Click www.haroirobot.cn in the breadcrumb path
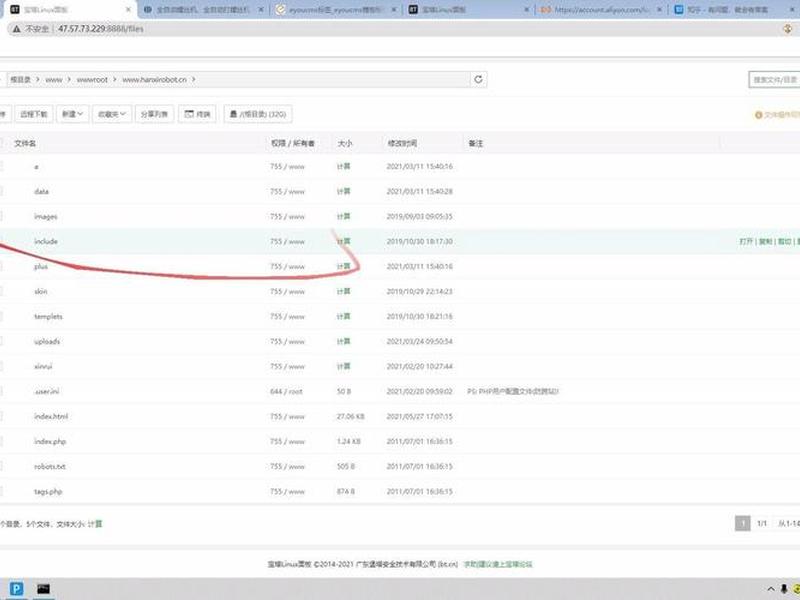The width and height of the screenshot is (800, 600). pyautogui.click(x=155, y=80)
